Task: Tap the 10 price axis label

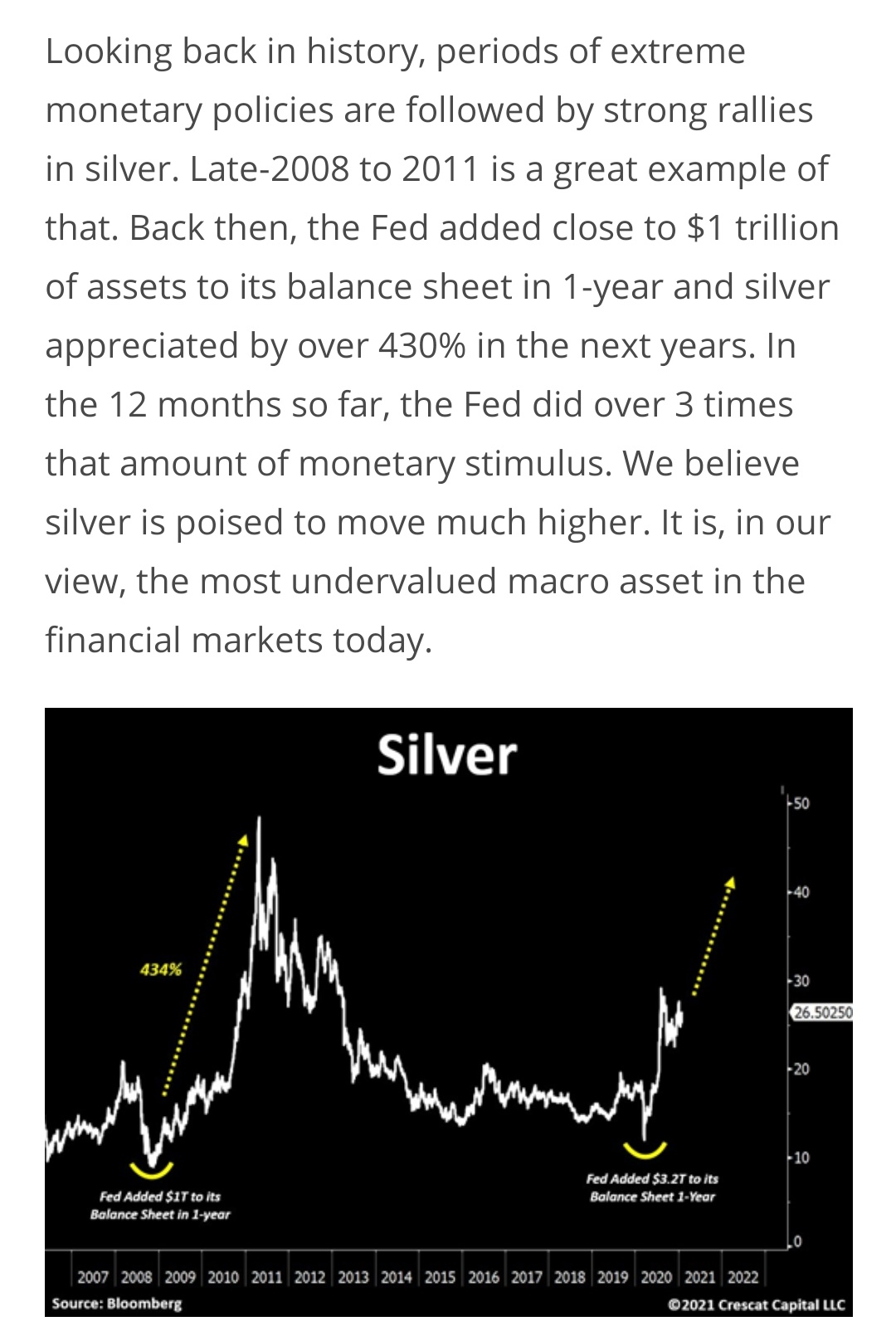Action: [801, 1158]
